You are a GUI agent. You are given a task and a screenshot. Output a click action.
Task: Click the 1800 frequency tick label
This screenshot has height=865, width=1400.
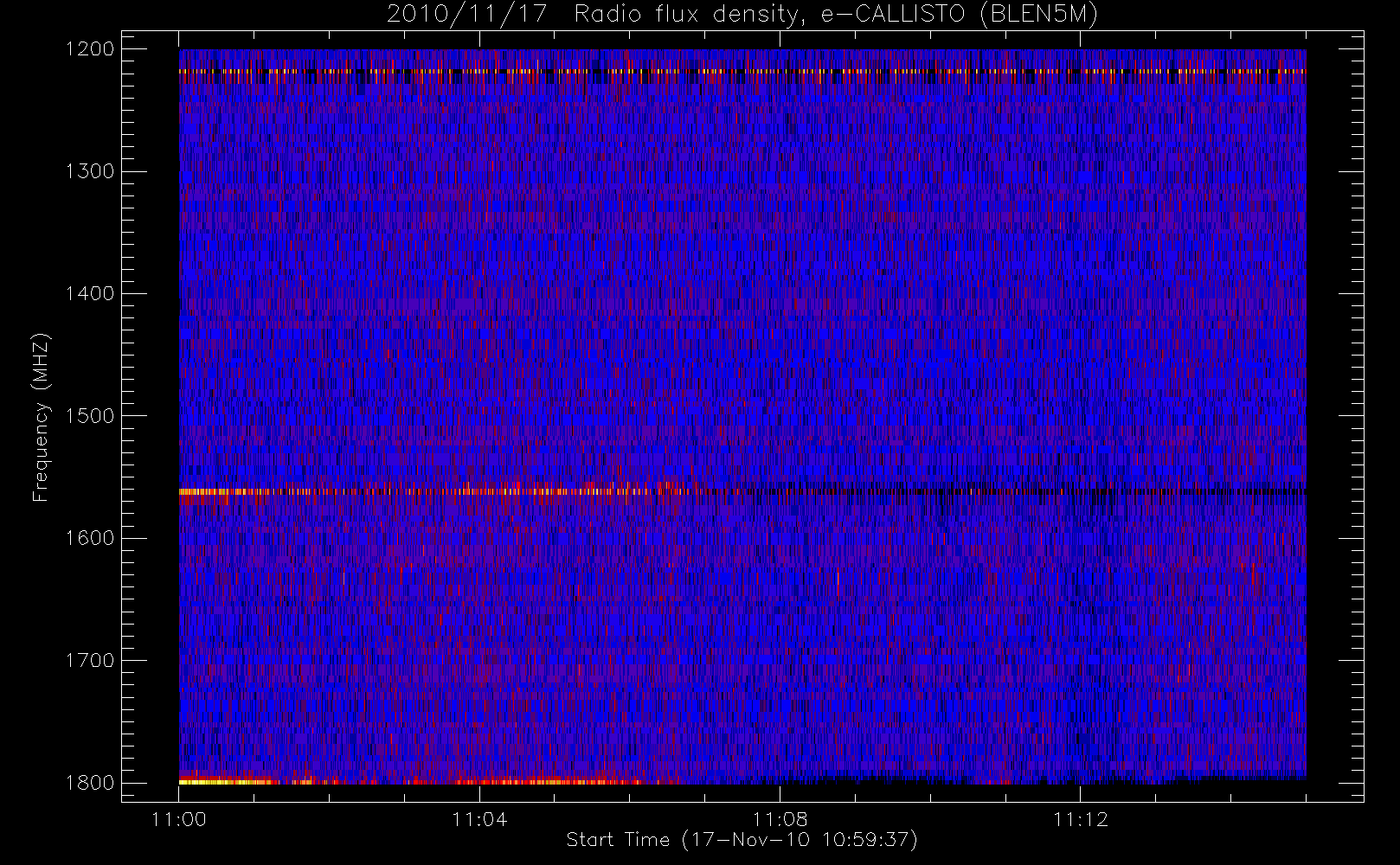click(90, 783)
